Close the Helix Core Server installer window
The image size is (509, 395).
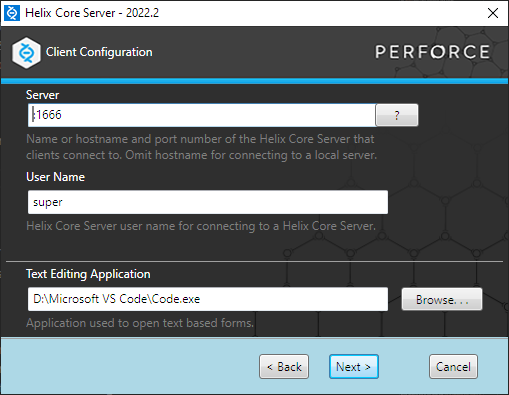tap(493, 13)
